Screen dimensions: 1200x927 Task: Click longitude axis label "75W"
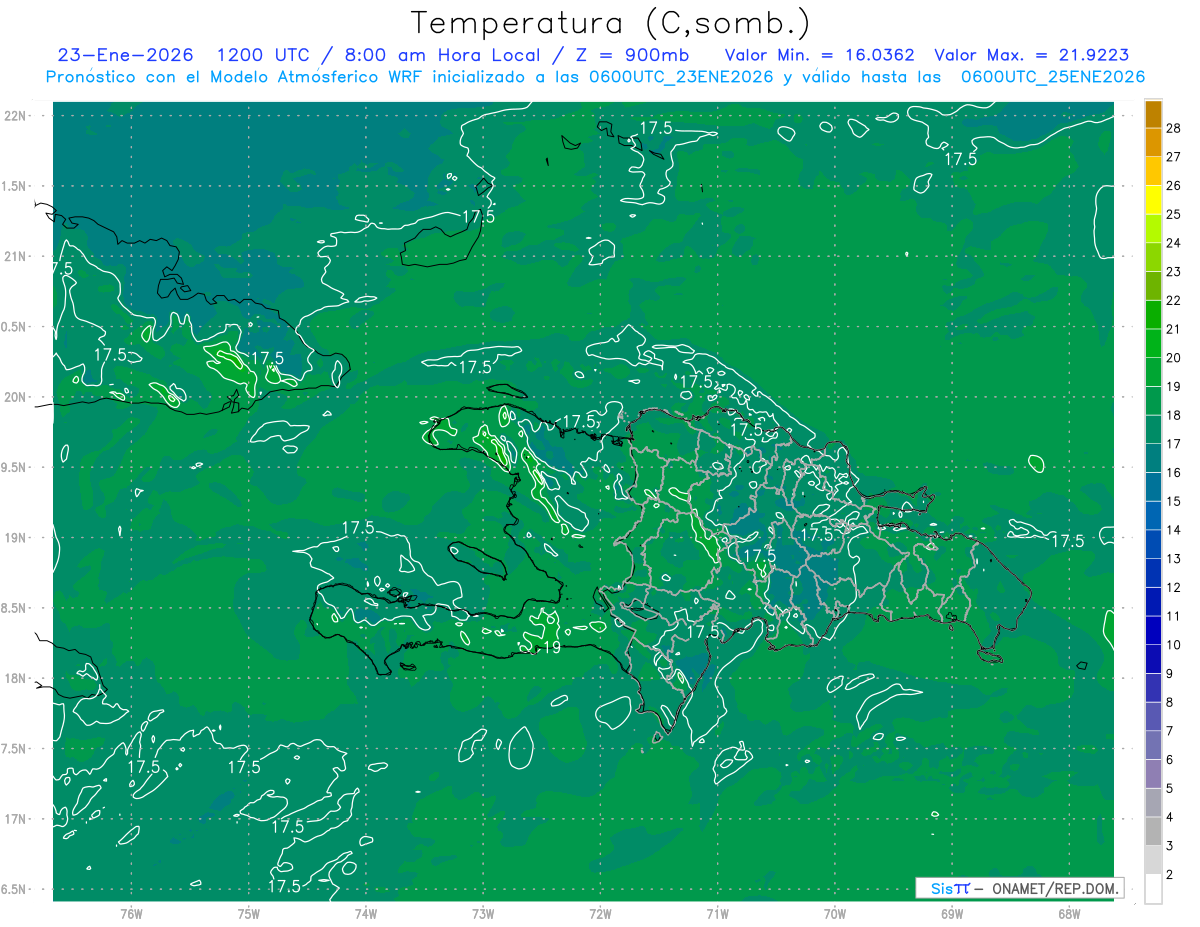click(249, 913)
